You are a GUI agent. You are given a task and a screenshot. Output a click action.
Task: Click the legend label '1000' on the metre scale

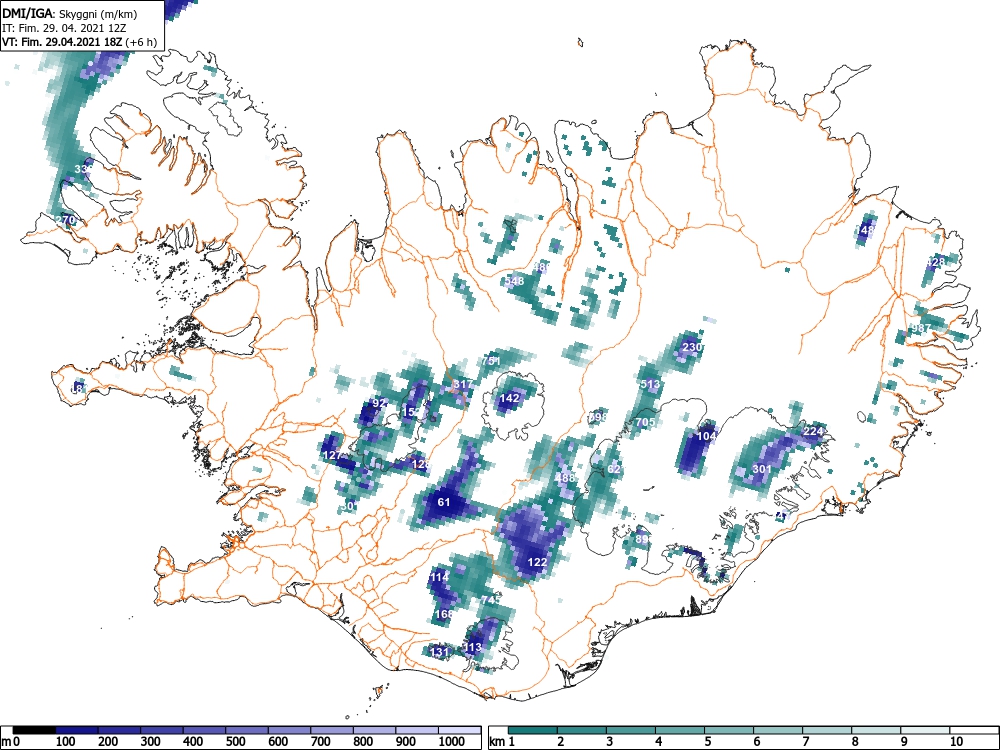(452, 742)
